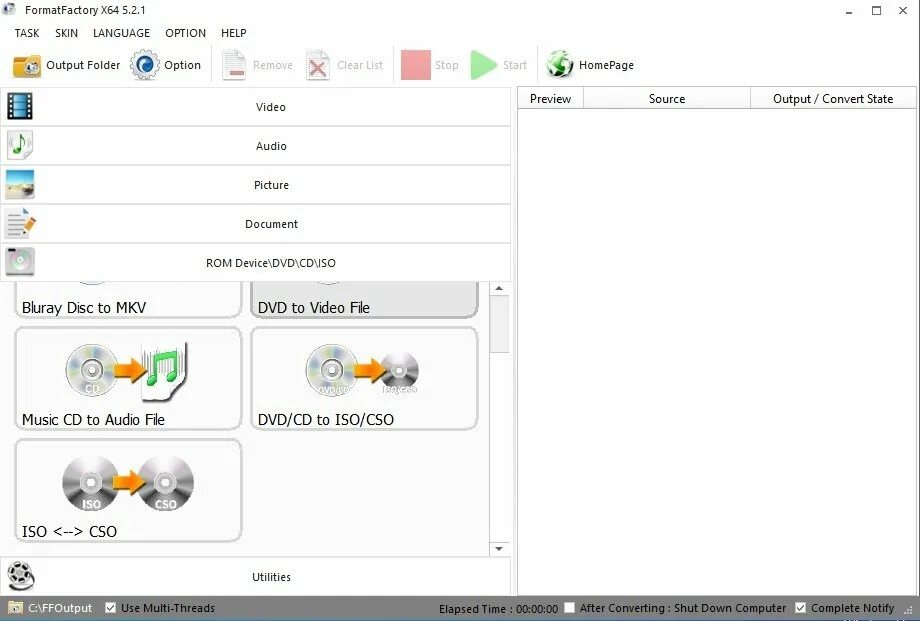This screenshot has width=920, height=621.
Task: Click the Audio music note icon
Action: pos(20,146)
